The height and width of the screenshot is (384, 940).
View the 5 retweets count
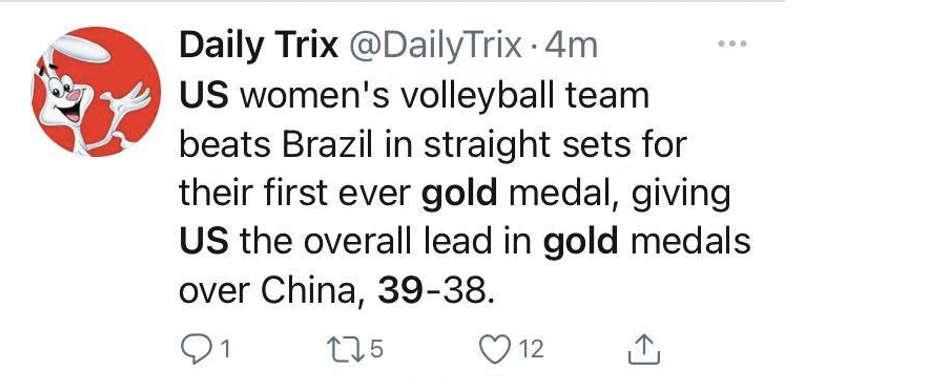click(x=376, y=349)
